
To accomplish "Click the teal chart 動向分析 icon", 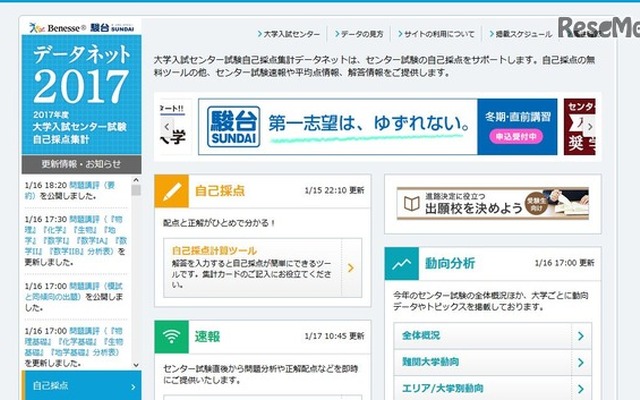I will (x=402, y=264).
